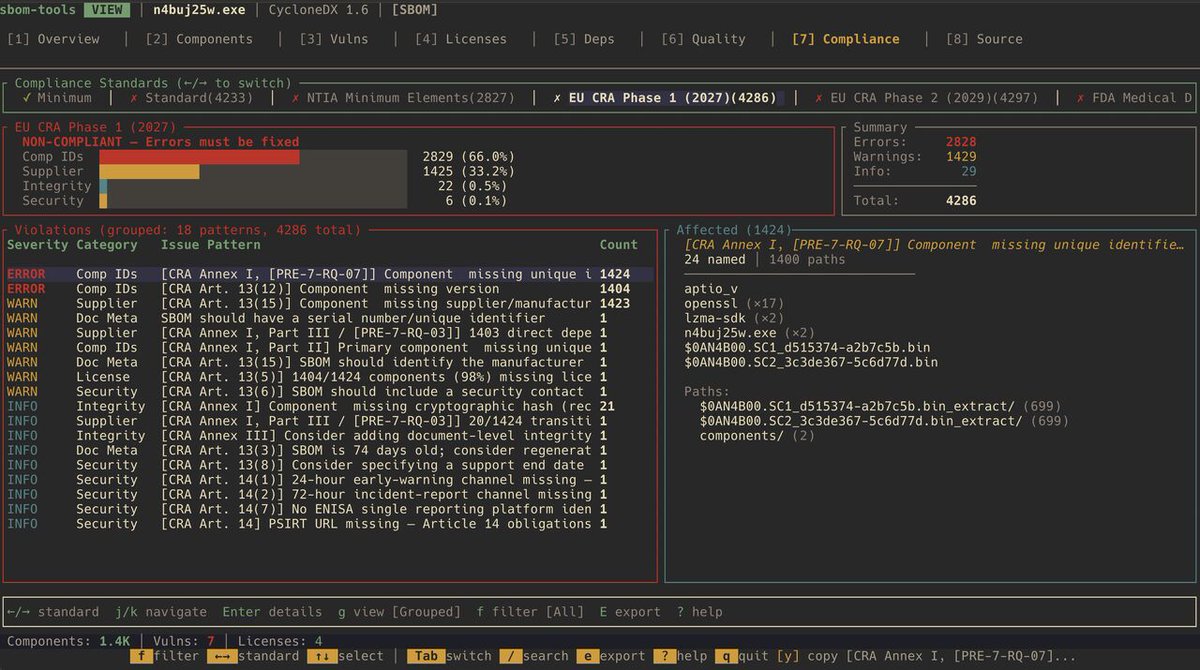Click the Warnings count 1429 in Summary

[961, 157]
